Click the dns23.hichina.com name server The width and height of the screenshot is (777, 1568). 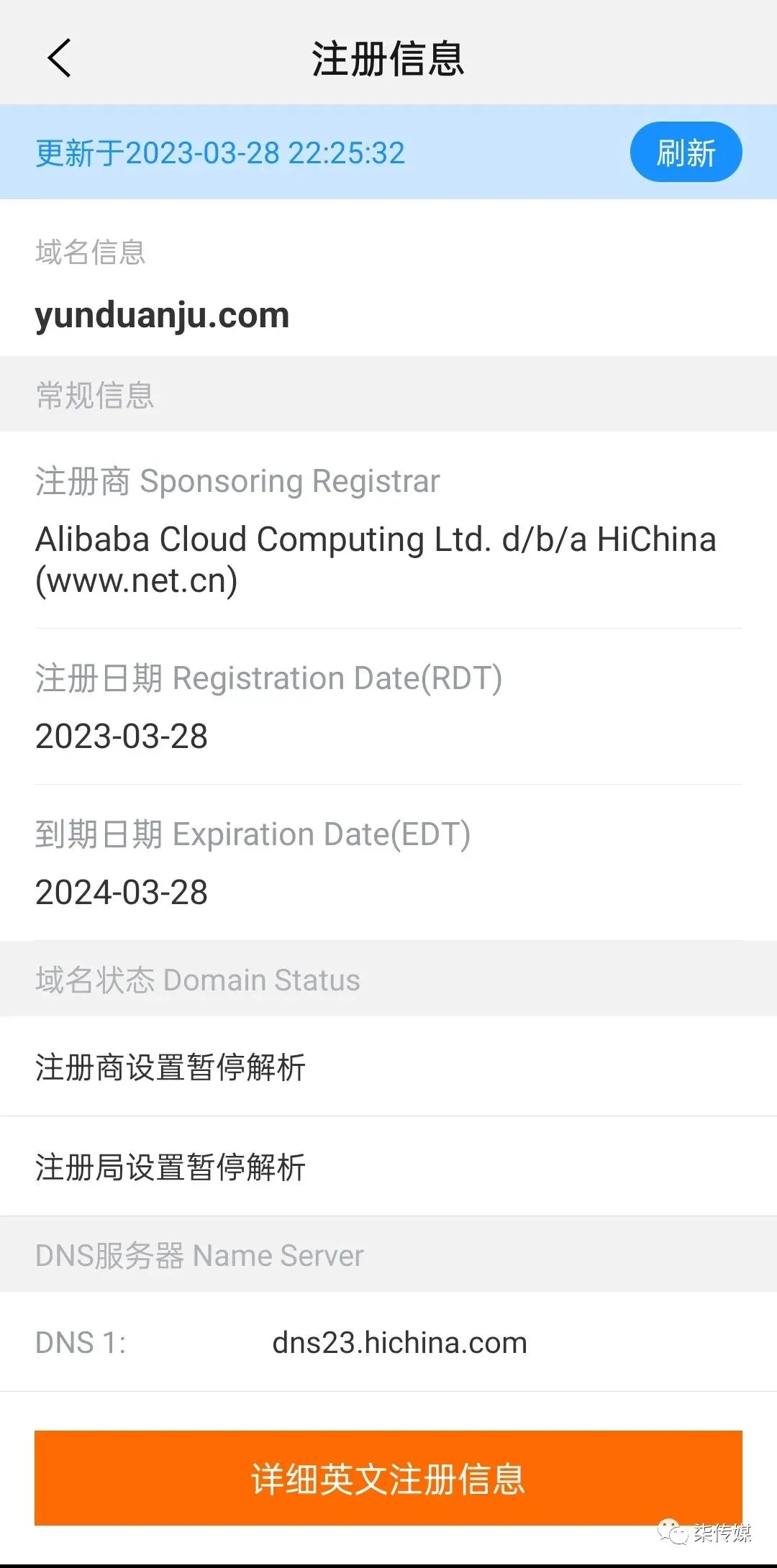point(399,1343)
